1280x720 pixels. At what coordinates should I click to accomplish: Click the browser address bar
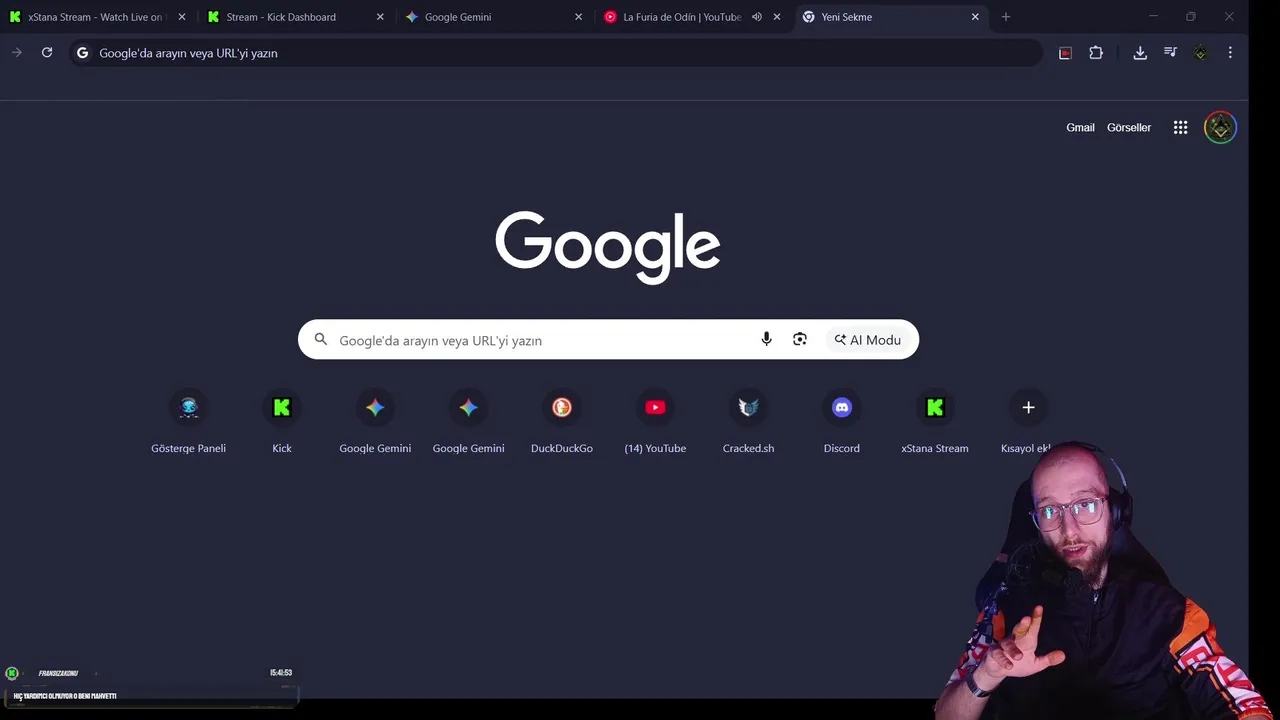556,53
